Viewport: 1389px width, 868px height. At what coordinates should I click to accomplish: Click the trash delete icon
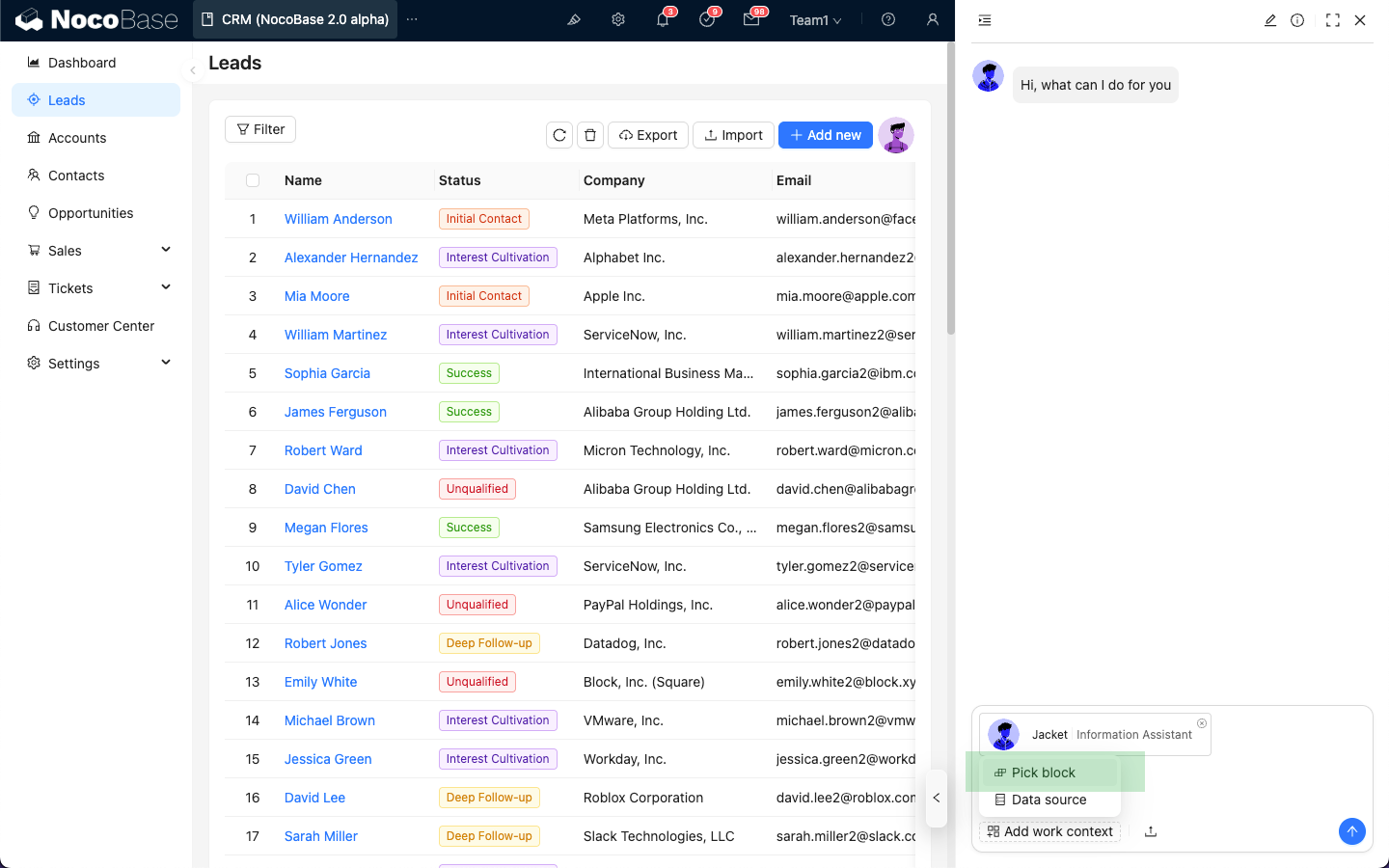[590, 135]
